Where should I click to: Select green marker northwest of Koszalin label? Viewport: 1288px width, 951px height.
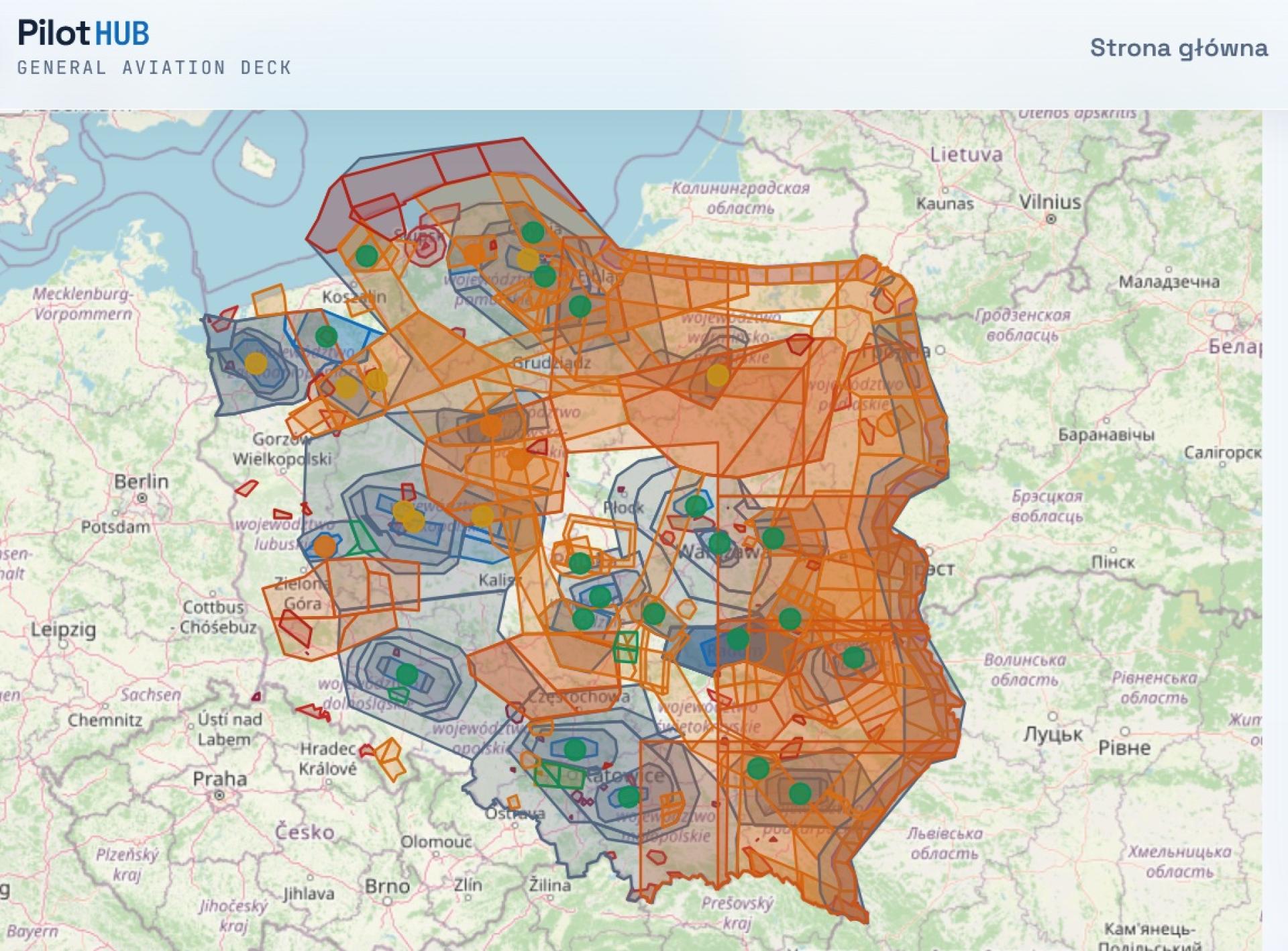[366, 256]
